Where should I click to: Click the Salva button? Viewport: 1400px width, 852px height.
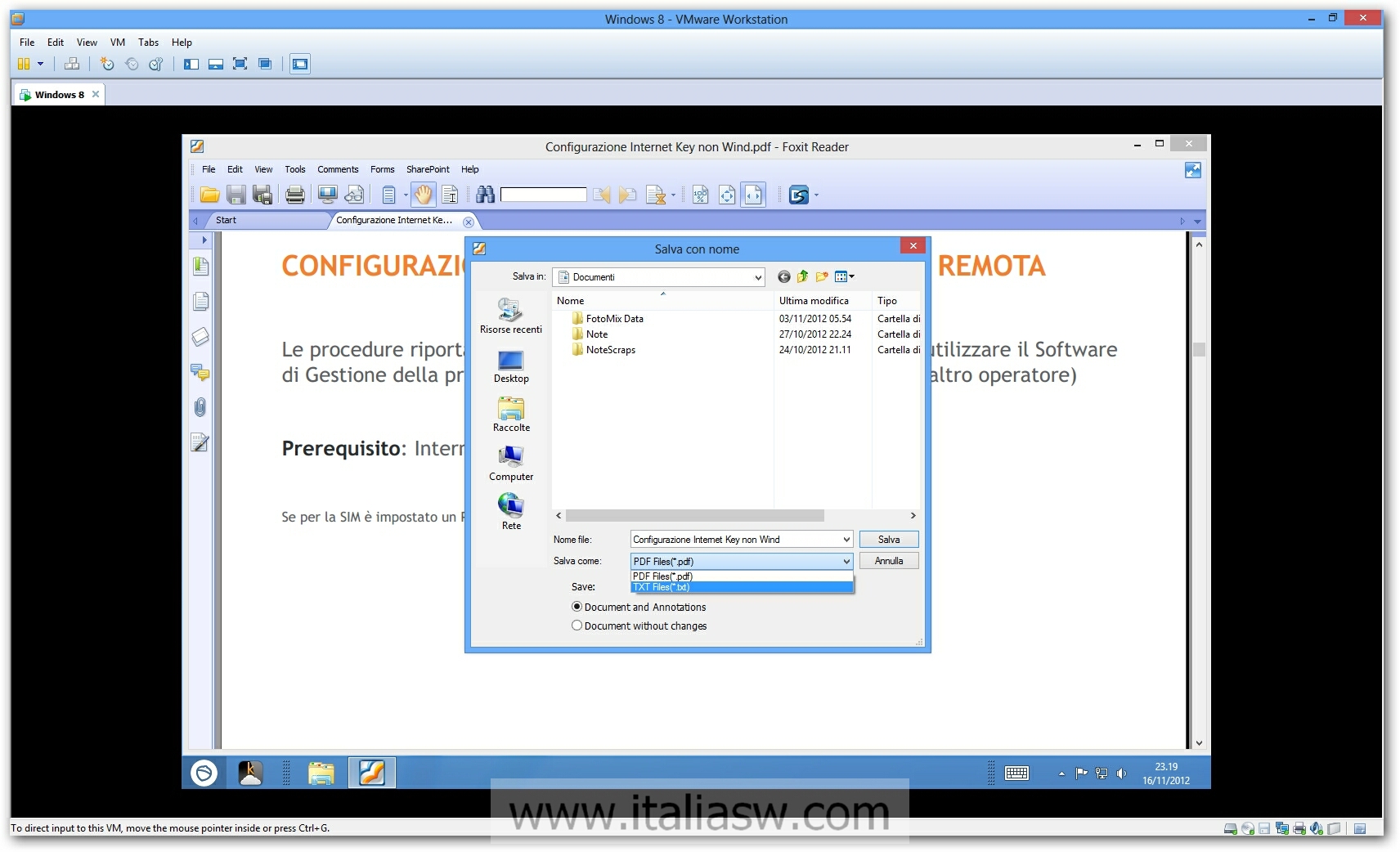(889, 540)
